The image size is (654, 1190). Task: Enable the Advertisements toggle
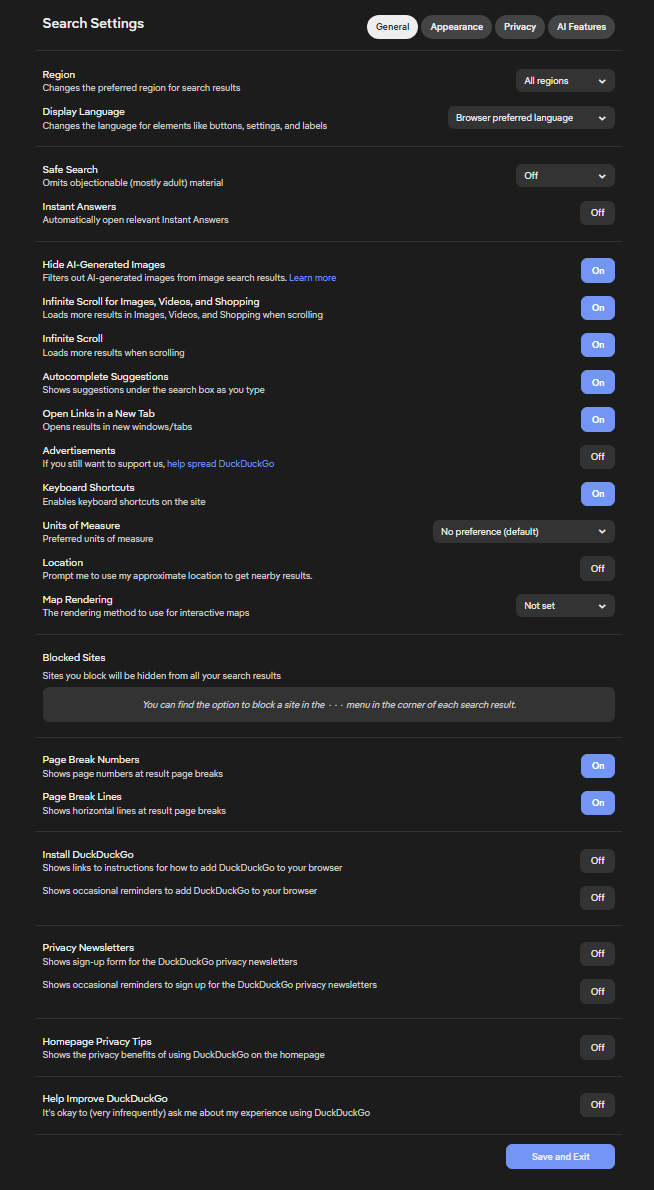coord(597,457)
